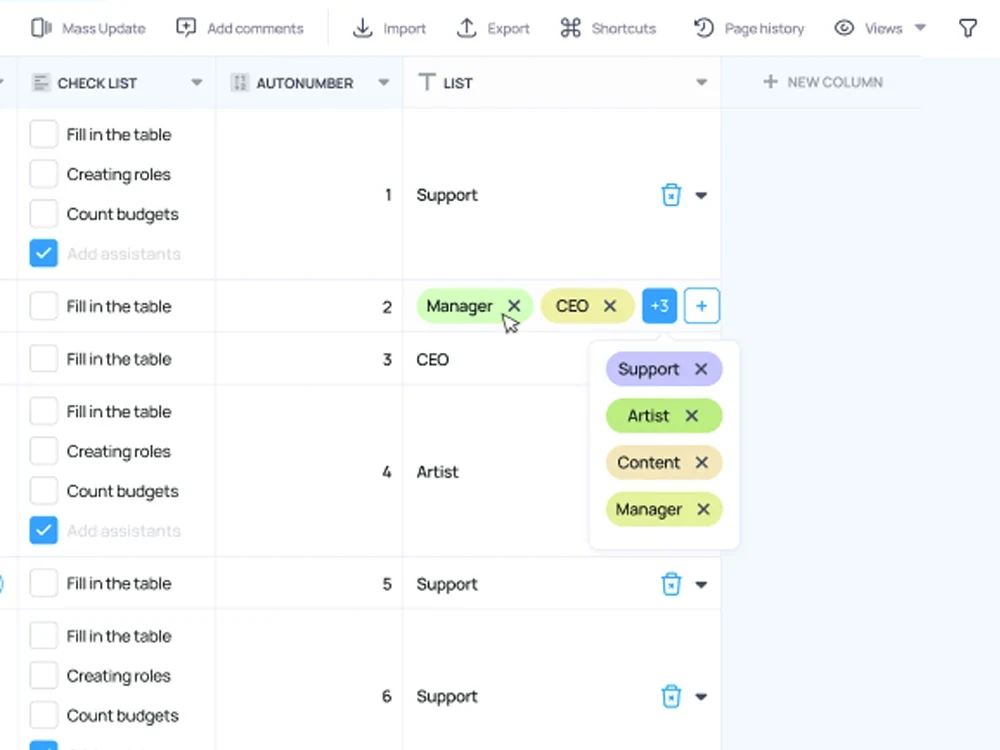Image resolution: width=1000 pixels, height=750 pixels.
Task: Open the Views menu
Action: click(881, 28)
